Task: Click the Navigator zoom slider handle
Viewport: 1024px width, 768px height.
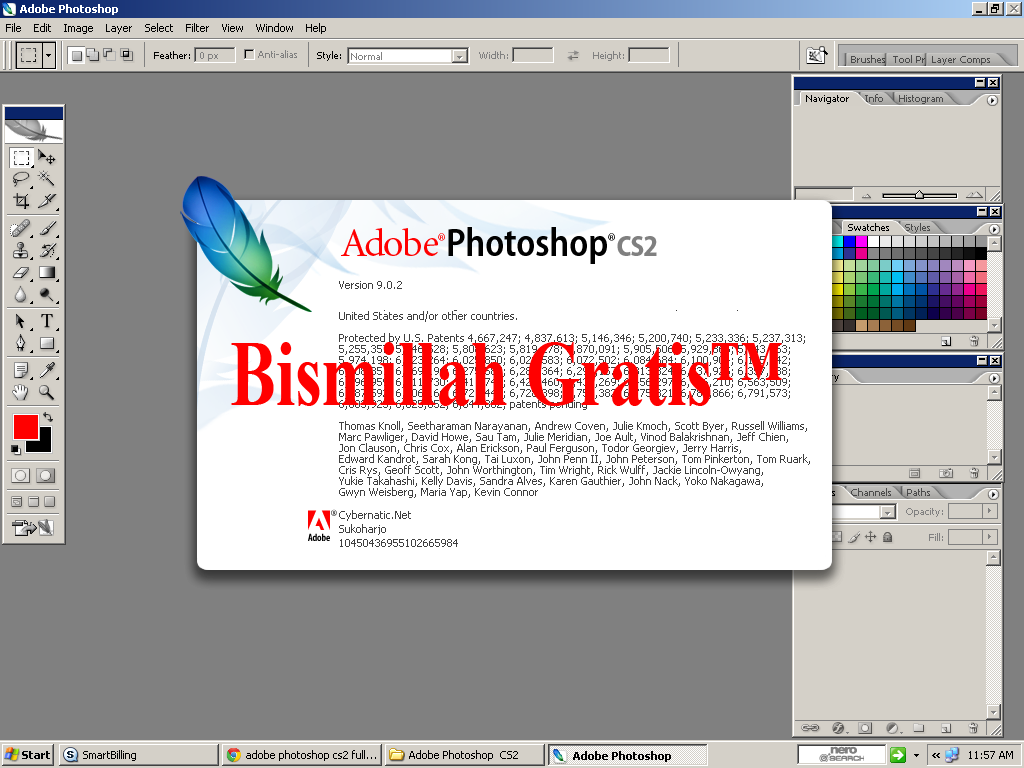Action: coord(919,195)
